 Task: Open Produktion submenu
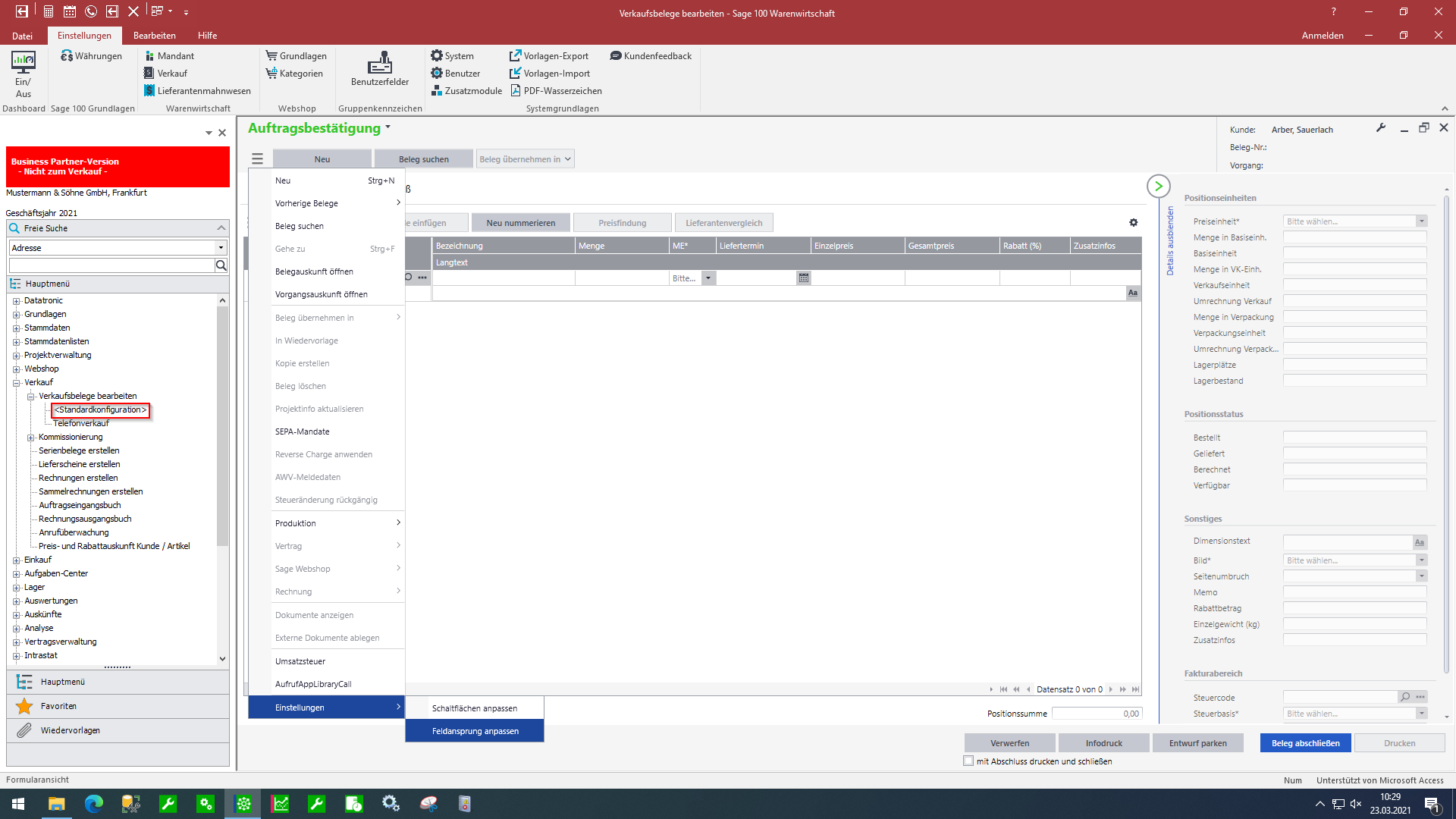(337, 523)
